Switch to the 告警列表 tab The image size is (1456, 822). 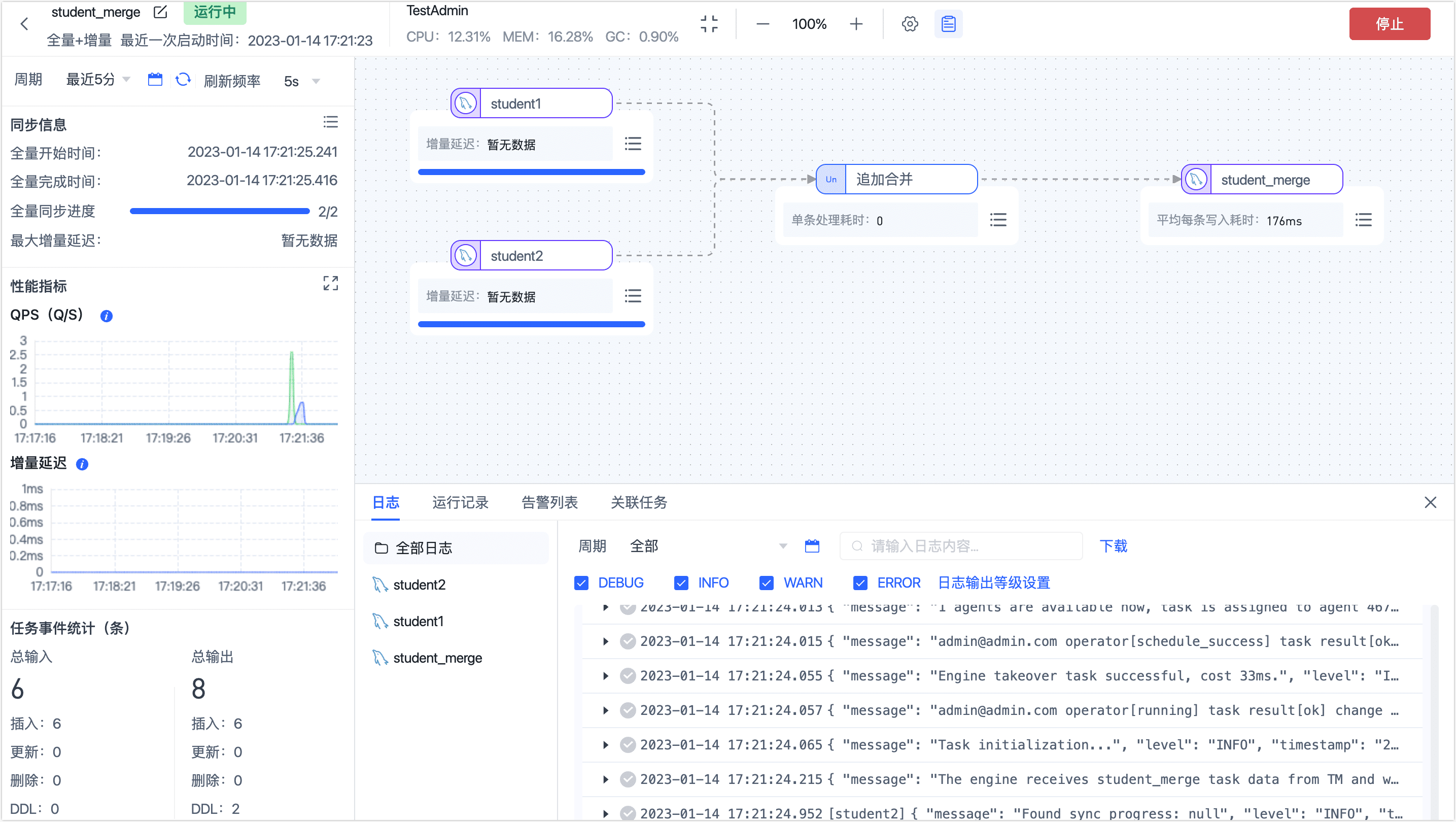[549, 502]
